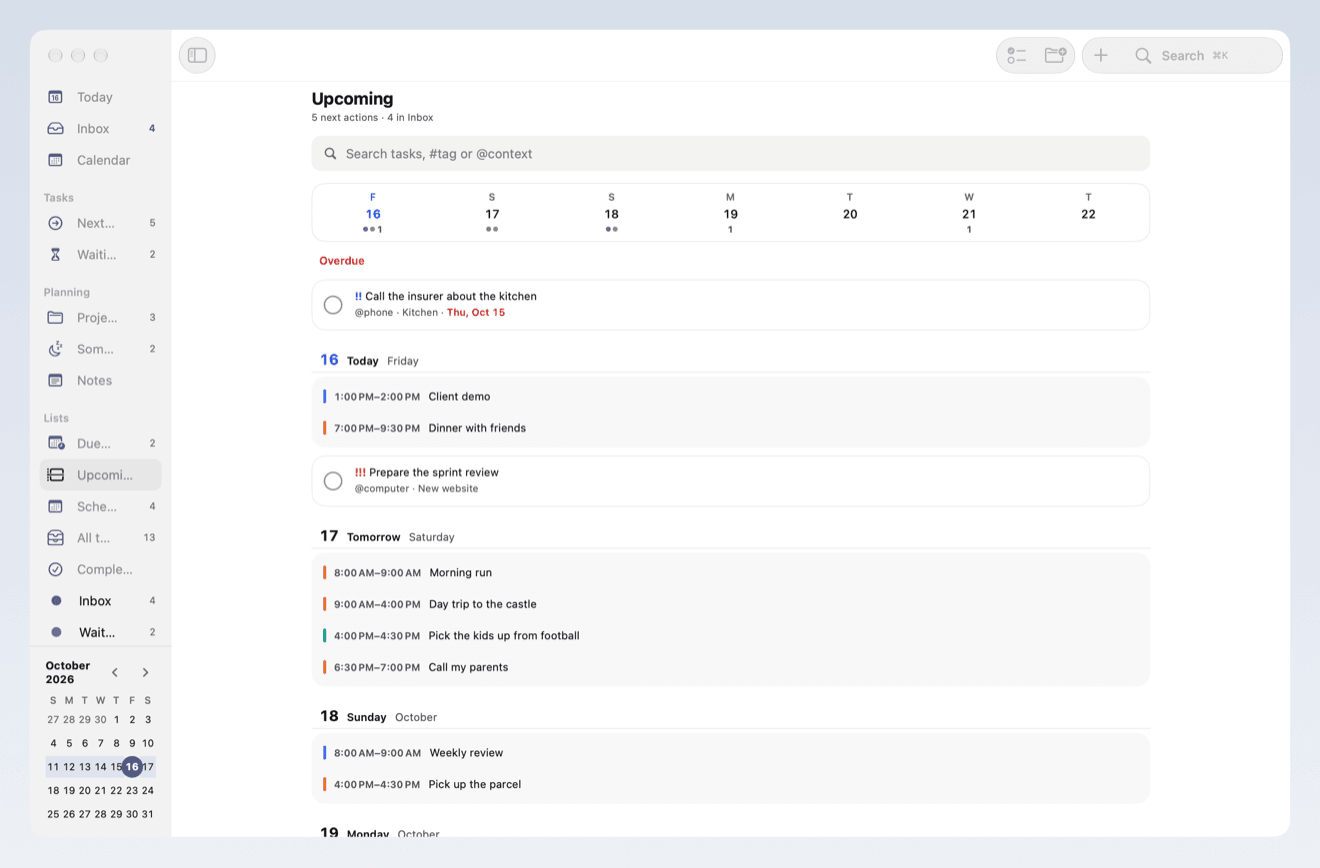Open the Inbox tag with colored dot

(100, 600)
